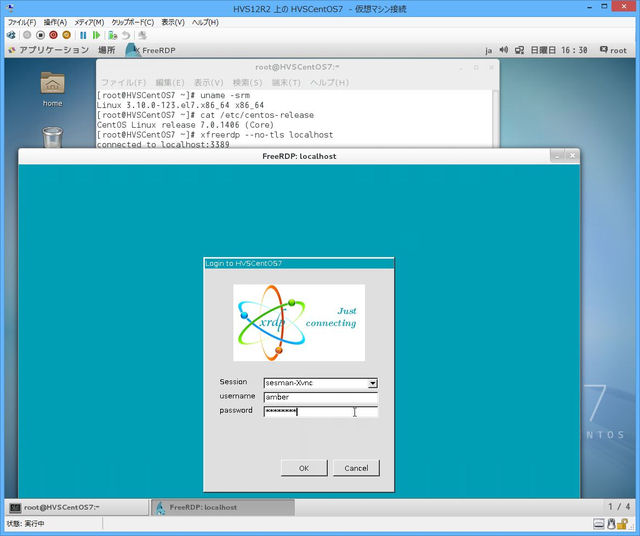Open the home folder desktop icon
Image resolution: width=640 pixels, height=536 pixels.
coord(52,84)
